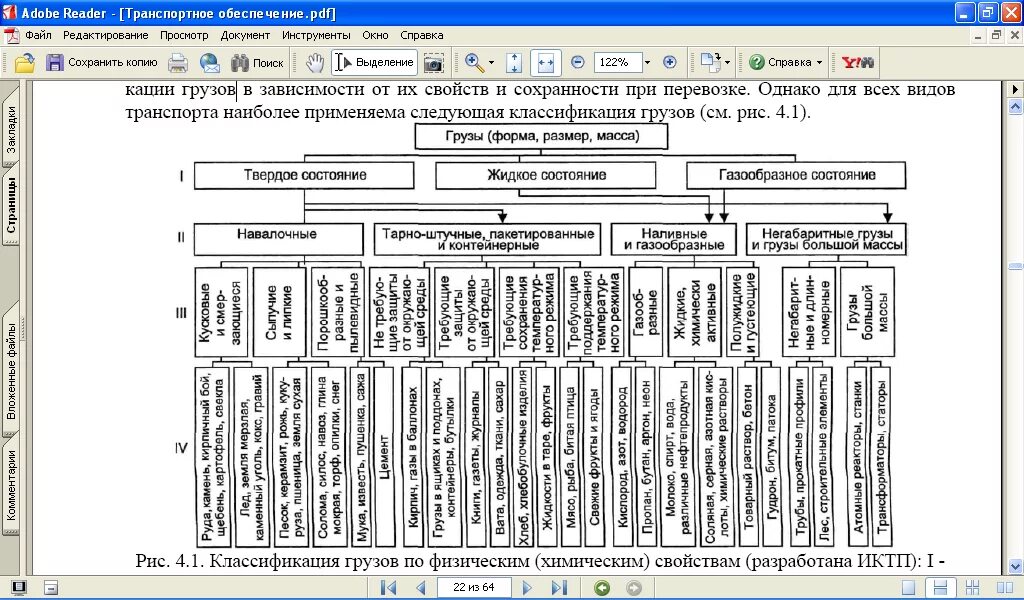Switch to Continuous page layout
Screen dimensions: 1024x600
point(940,588)
